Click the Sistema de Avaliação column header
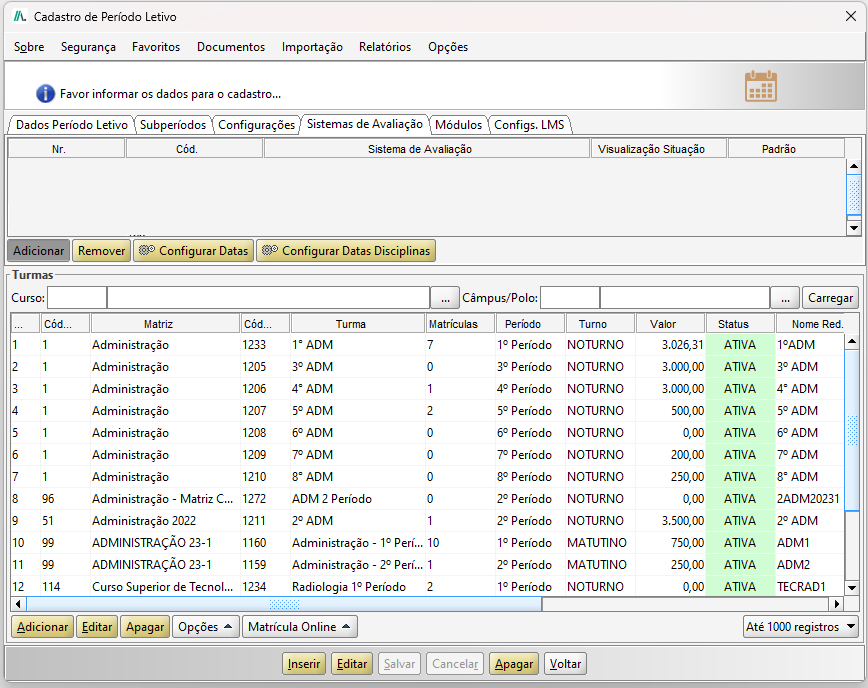The height and width of the screenshot is (688, 868). click(427, 149)
